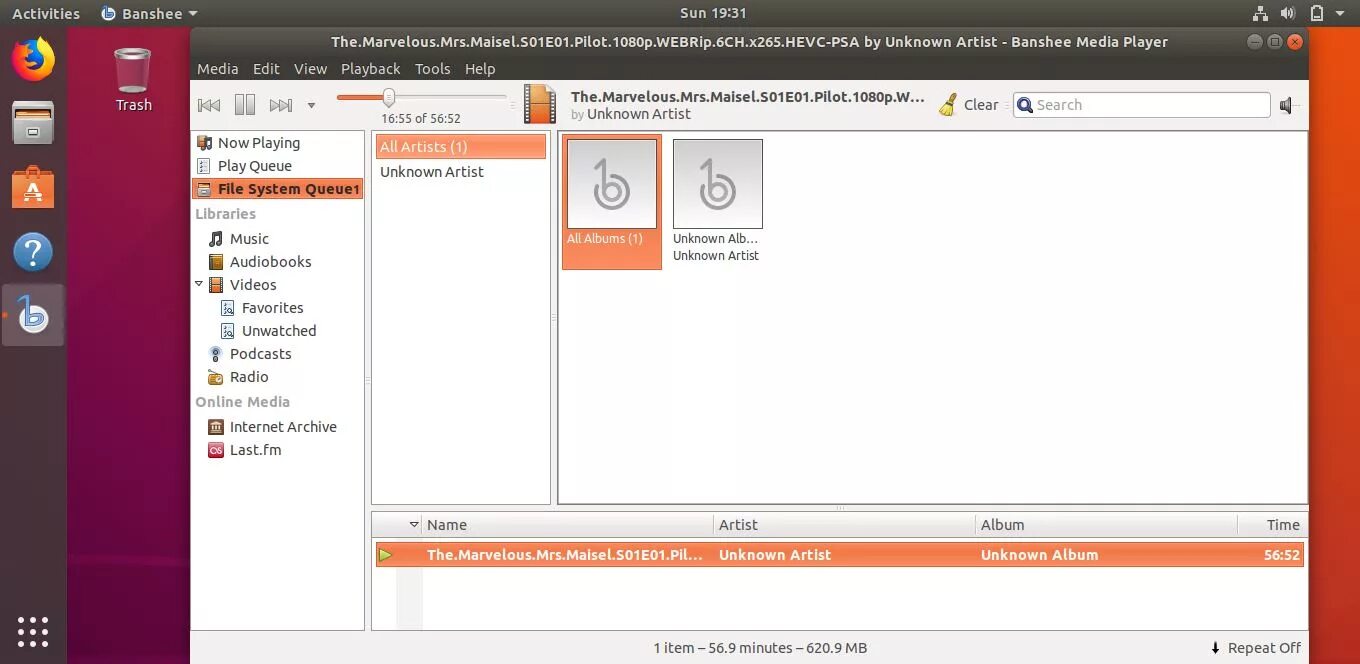This screenshot has height=664, width=1360.
Task: Click system volume icon in top bar
Action: coord(1288,14)
